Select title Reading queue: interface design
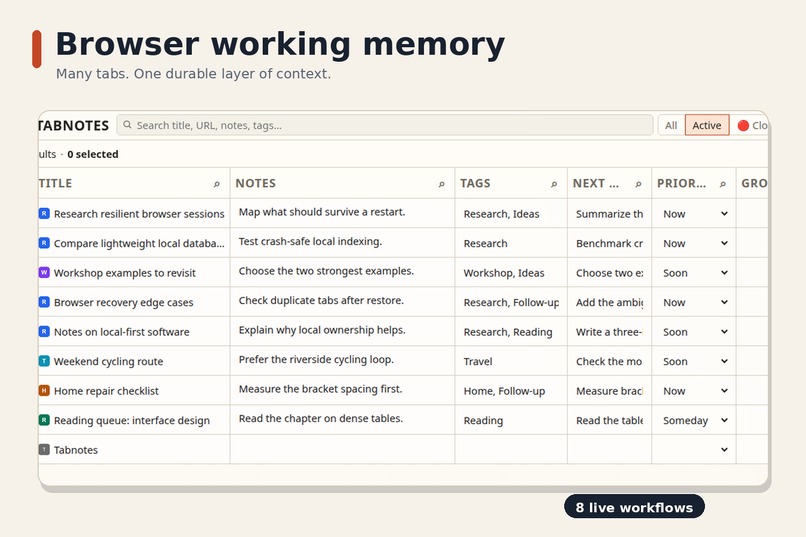The height and width of the screenshot is (537, 806). pyautogui.click(x=132, y=420)
